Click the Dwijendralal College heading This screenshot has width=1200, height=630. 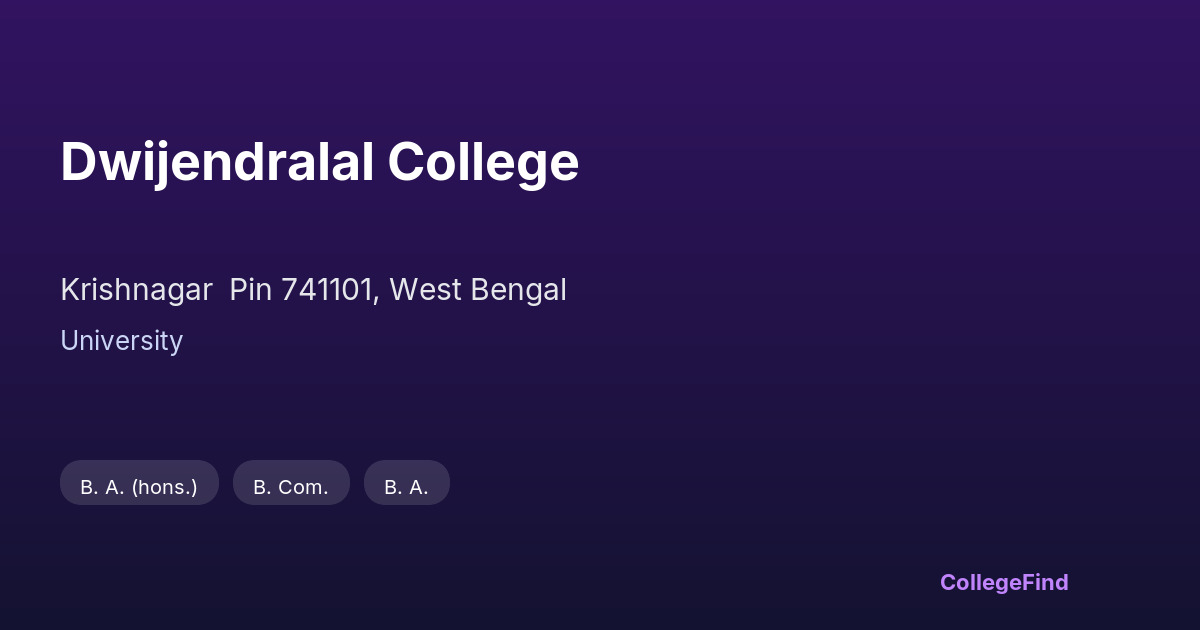319,162
